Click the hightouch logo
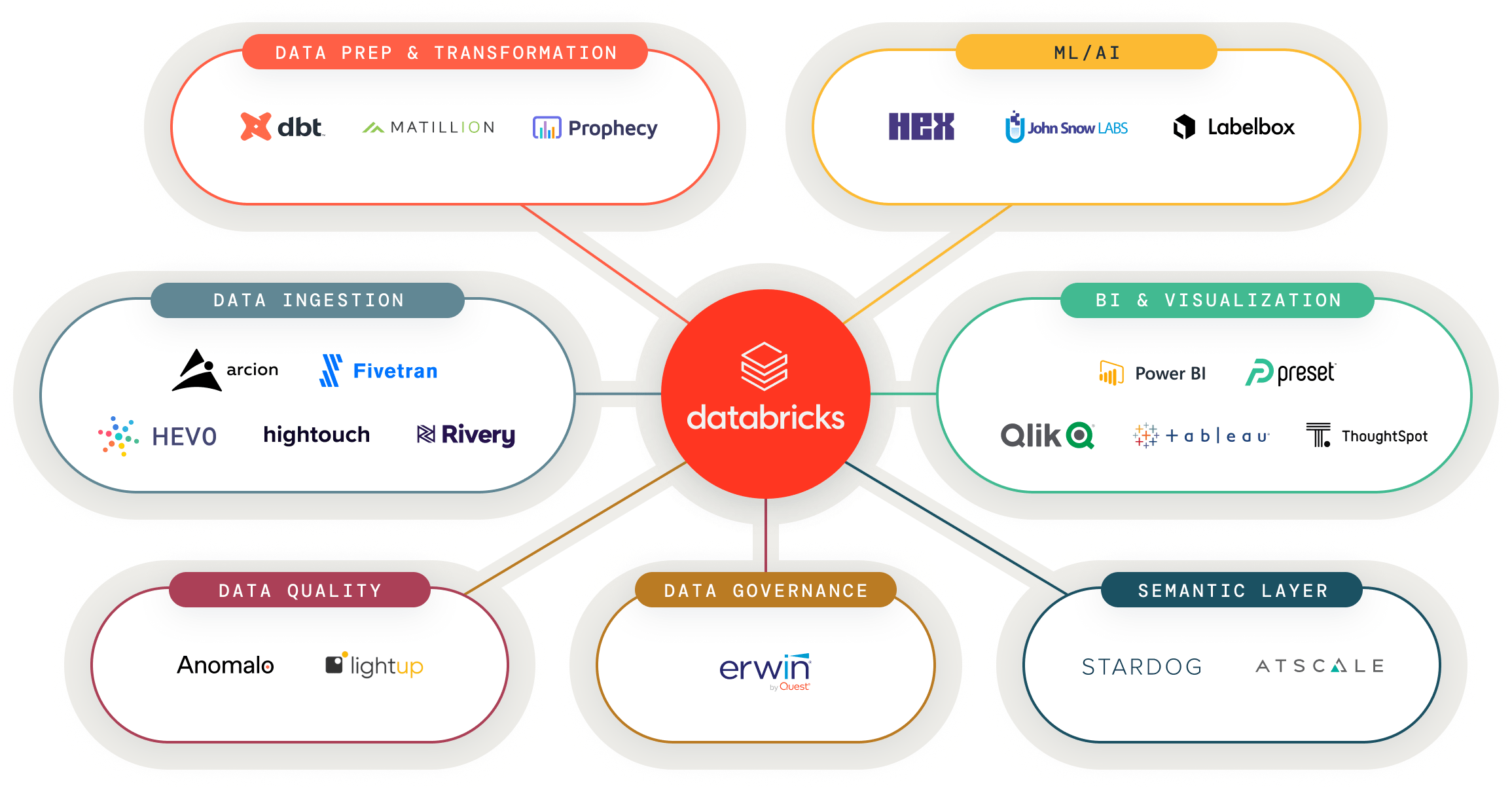Viewport: 1512px width, 788px height. (x=317, y=435)
